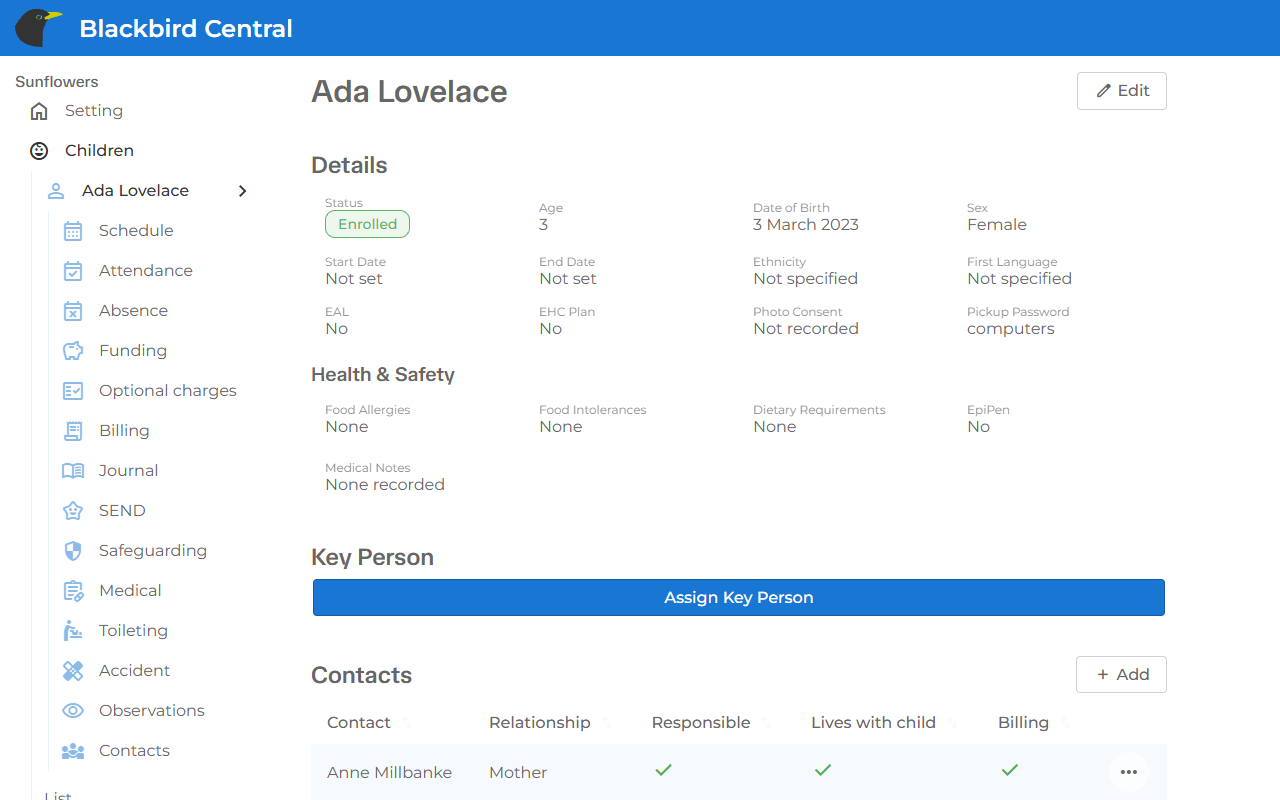
Task: Click the Ada Lovelace page heading
Action: (x=409, y=92)
